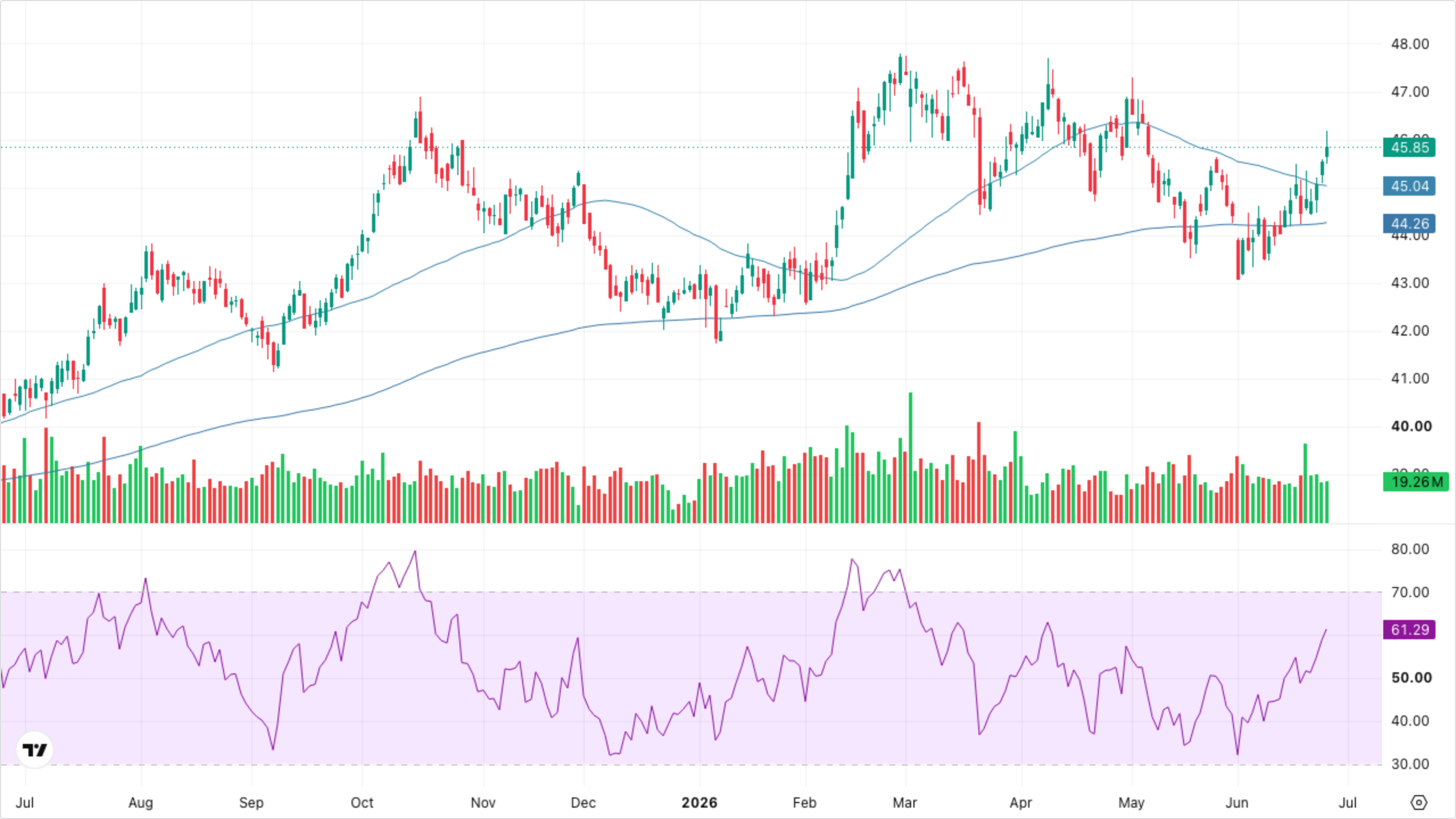This screenshot has height=819, width=1456.
Task: Click the RSI 70.00 axis label
Action: [1410, 592]
